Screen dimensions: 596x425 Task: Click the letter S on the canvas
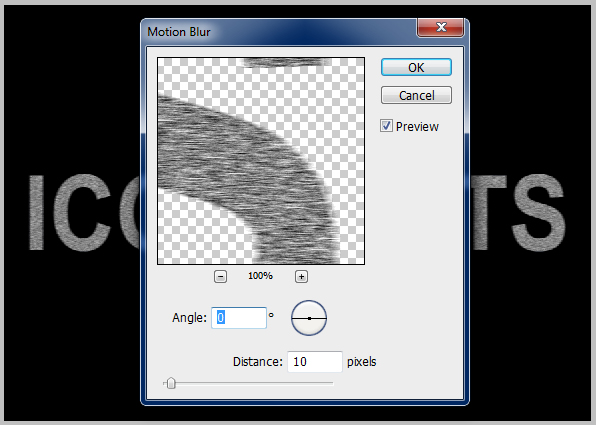click(539, 212)
